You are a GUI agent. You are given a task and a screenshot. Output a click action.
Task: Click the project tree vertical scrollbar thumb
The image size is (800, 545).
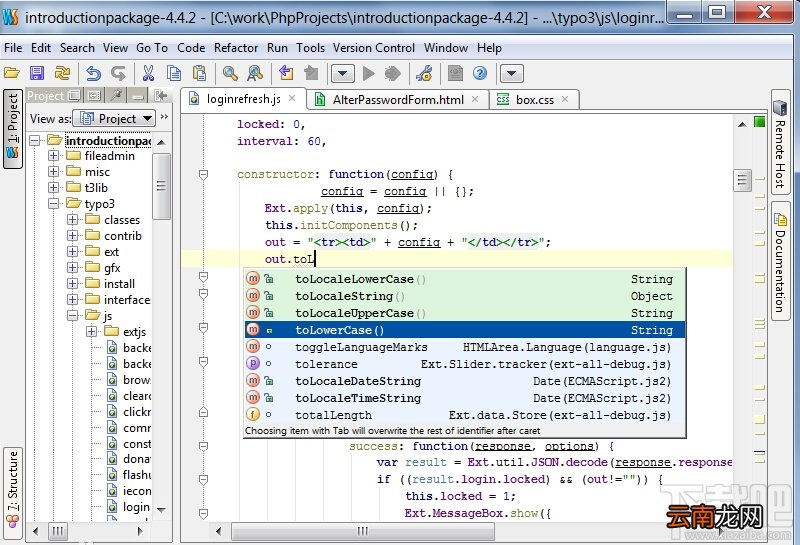[x=161, y=186]
